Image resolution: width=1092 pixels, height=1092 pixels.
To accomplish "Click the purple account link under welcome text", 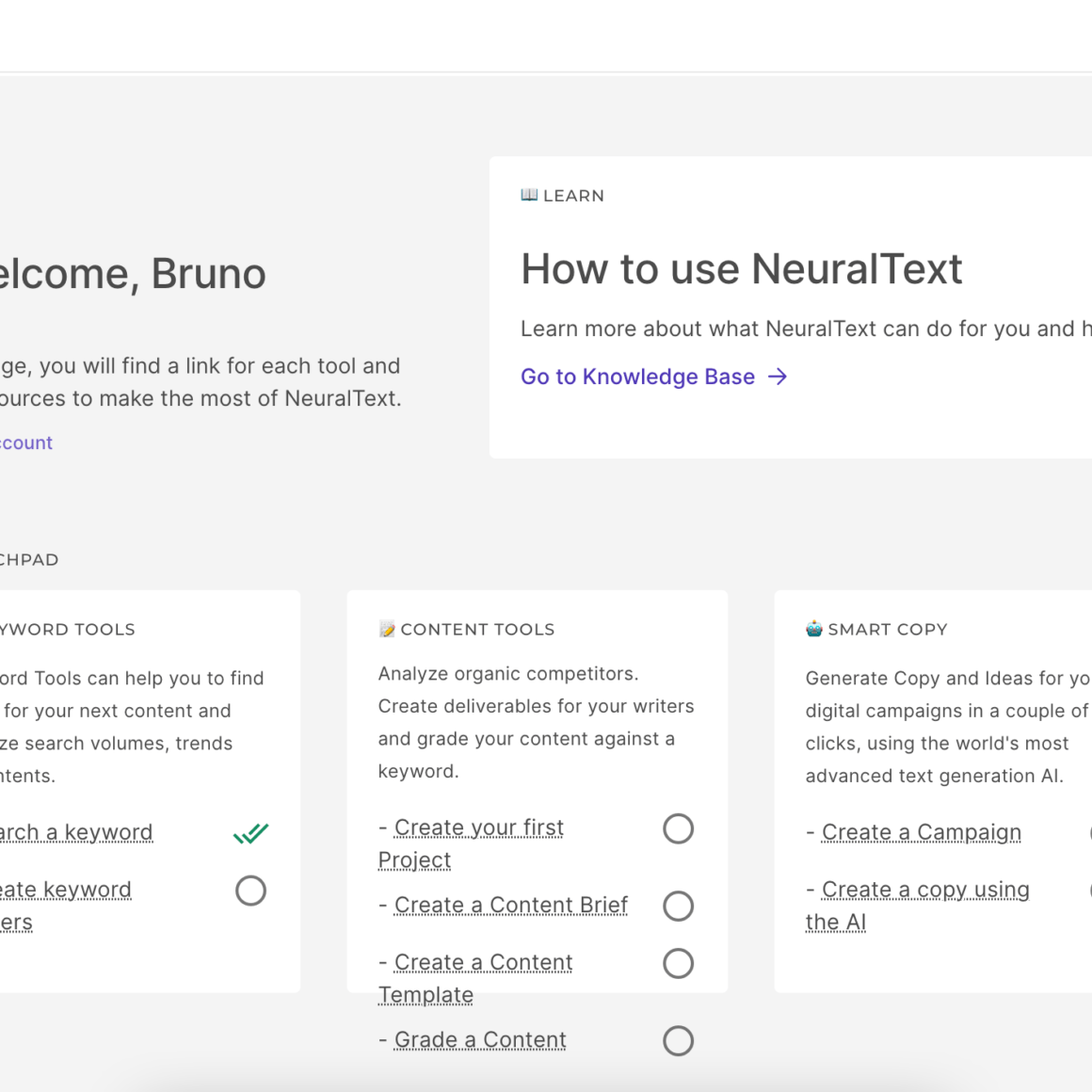I will [x=26, y=442].
